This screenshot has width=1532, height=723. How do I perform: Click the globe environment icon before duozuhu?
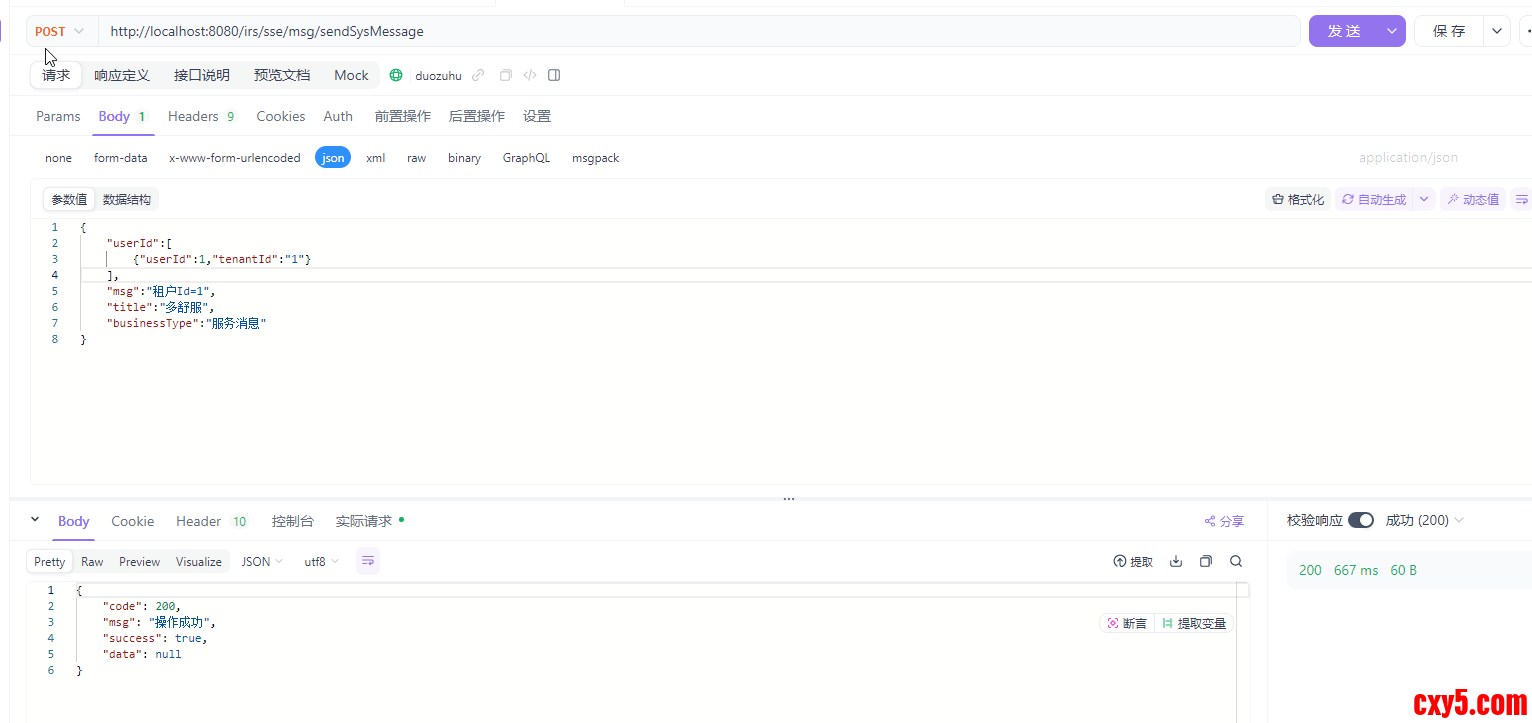point(396,75)
